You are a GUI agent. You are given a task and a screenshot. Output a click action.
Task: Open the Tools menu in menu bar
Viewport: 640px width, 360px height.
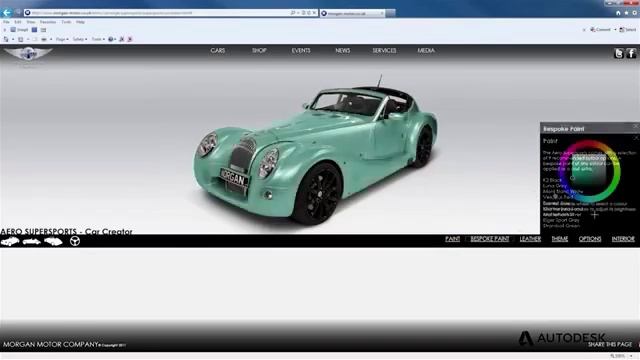[x=66, y=22]
